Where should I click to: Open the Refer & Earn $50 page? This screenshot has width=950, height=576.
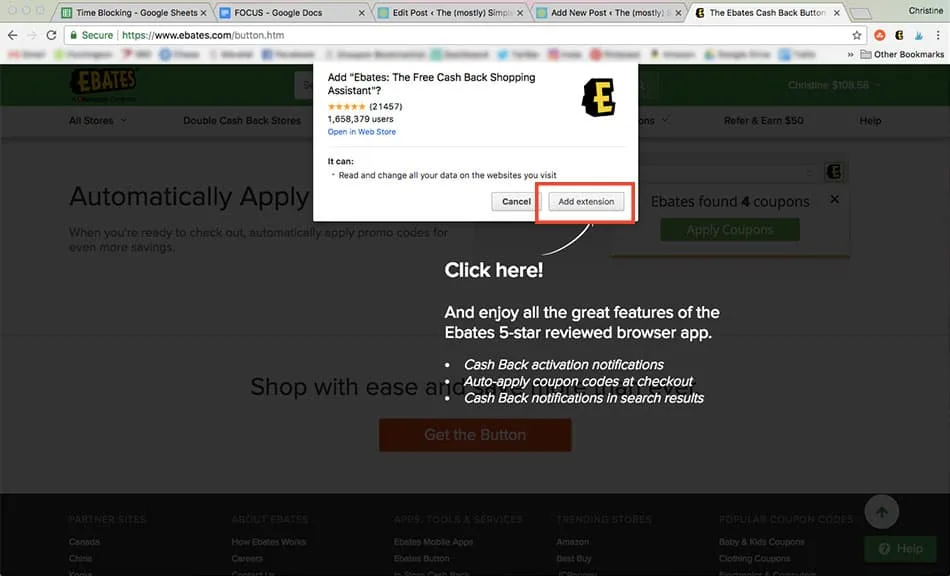point(763,121)
